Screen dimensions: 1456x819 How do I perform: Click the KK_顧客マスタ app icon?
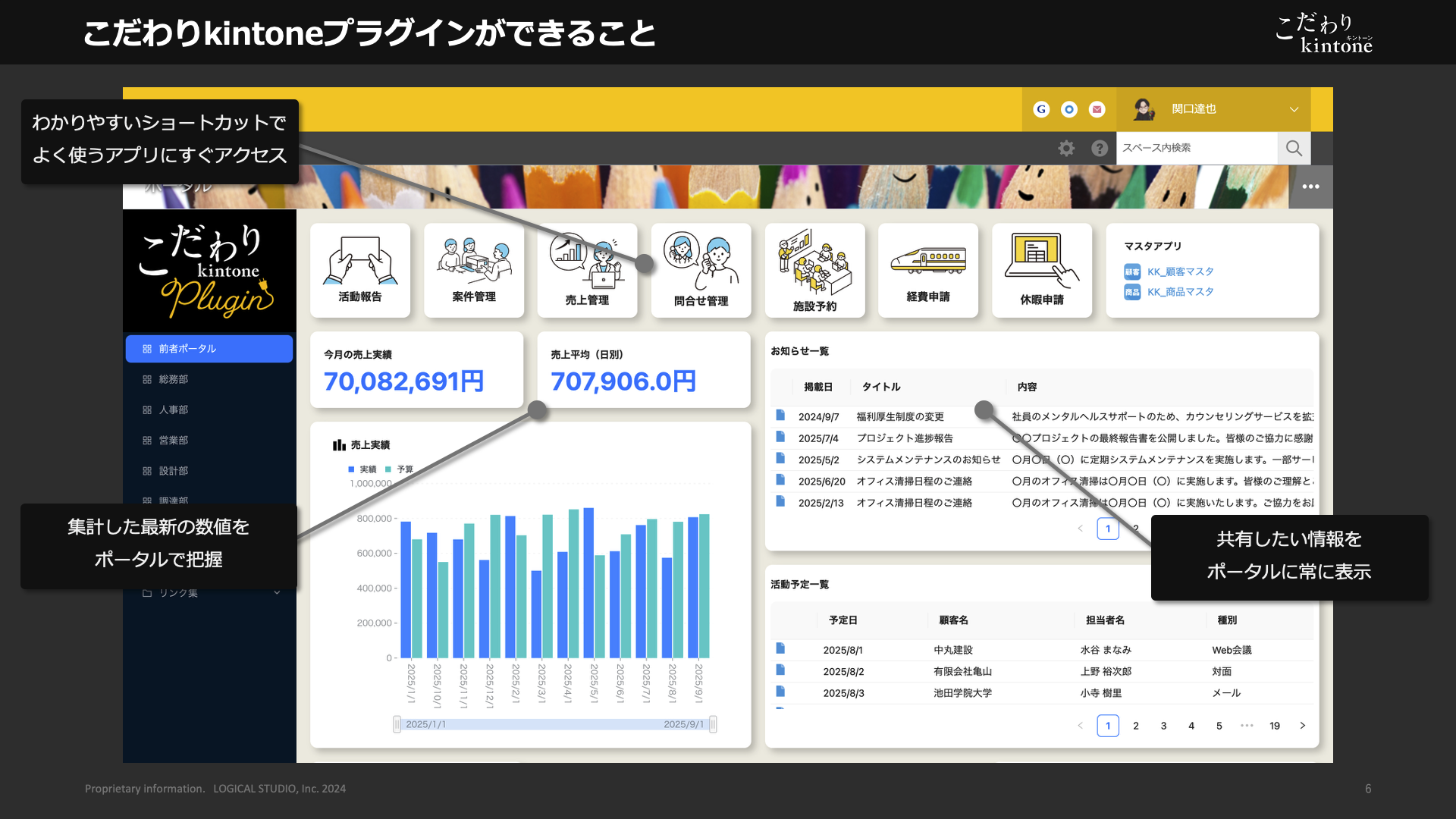click(x=1132, y=271)
